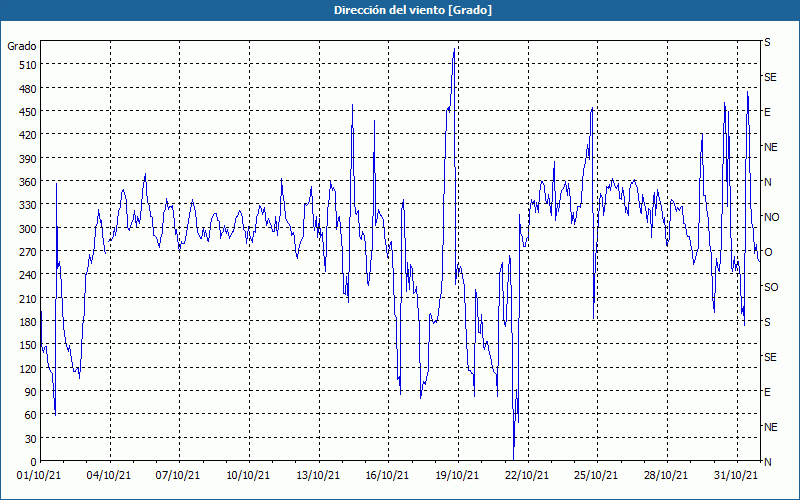800x500 pixels.
Task: Click the 150 y-axis value
Action: pos(27,345)
